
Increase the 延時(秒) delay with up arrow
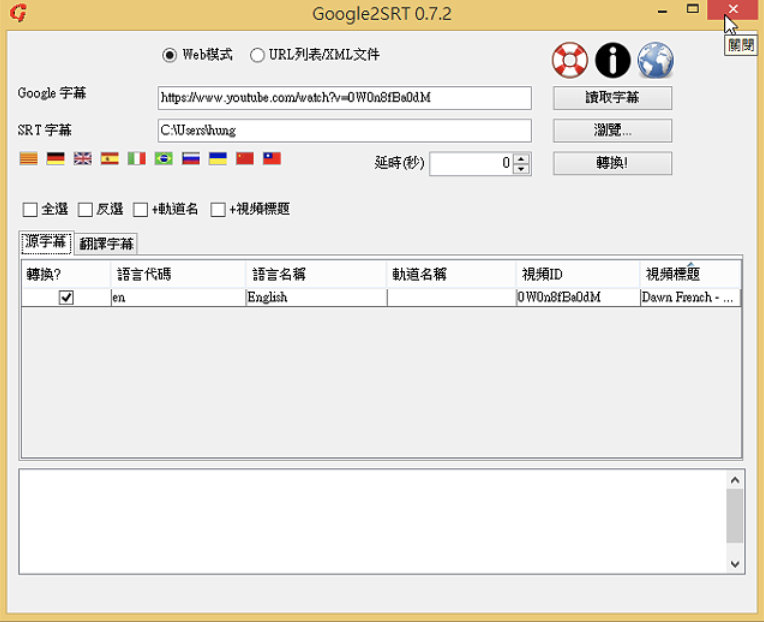tap(521, 159)
